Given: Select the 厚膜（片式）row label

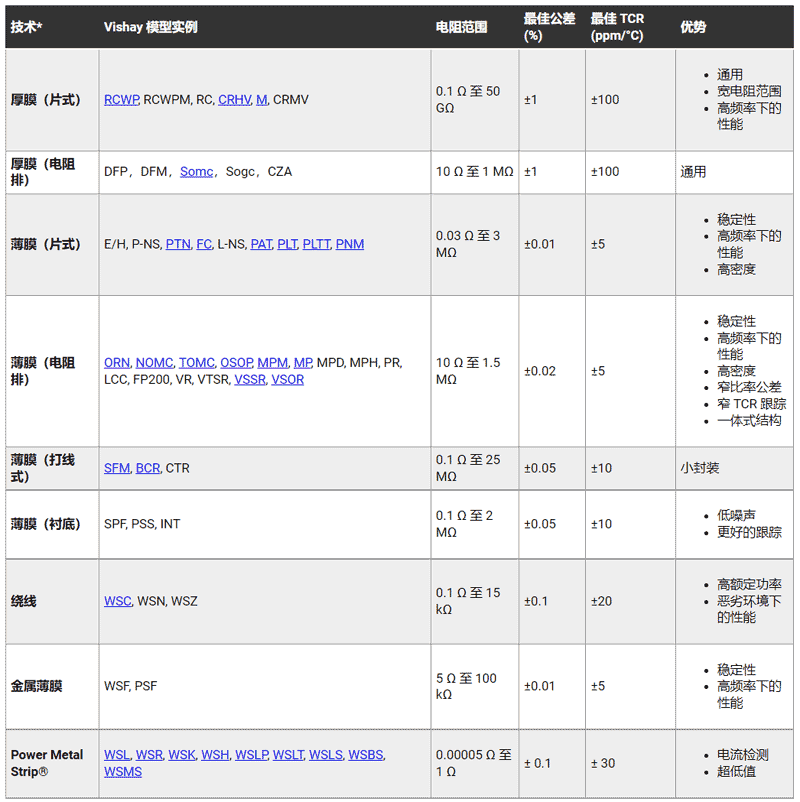Looking at the screenshot, I should pos(46,100).
